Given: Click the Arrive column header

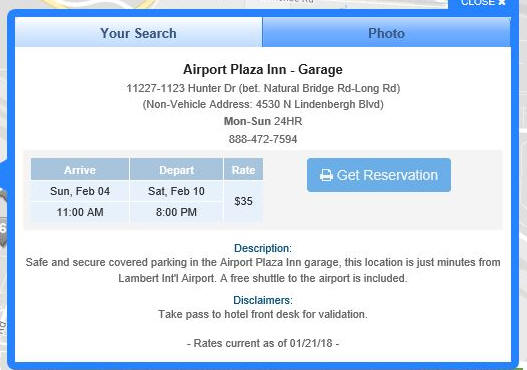Looking at the screenshot, I should coord(80,170).
